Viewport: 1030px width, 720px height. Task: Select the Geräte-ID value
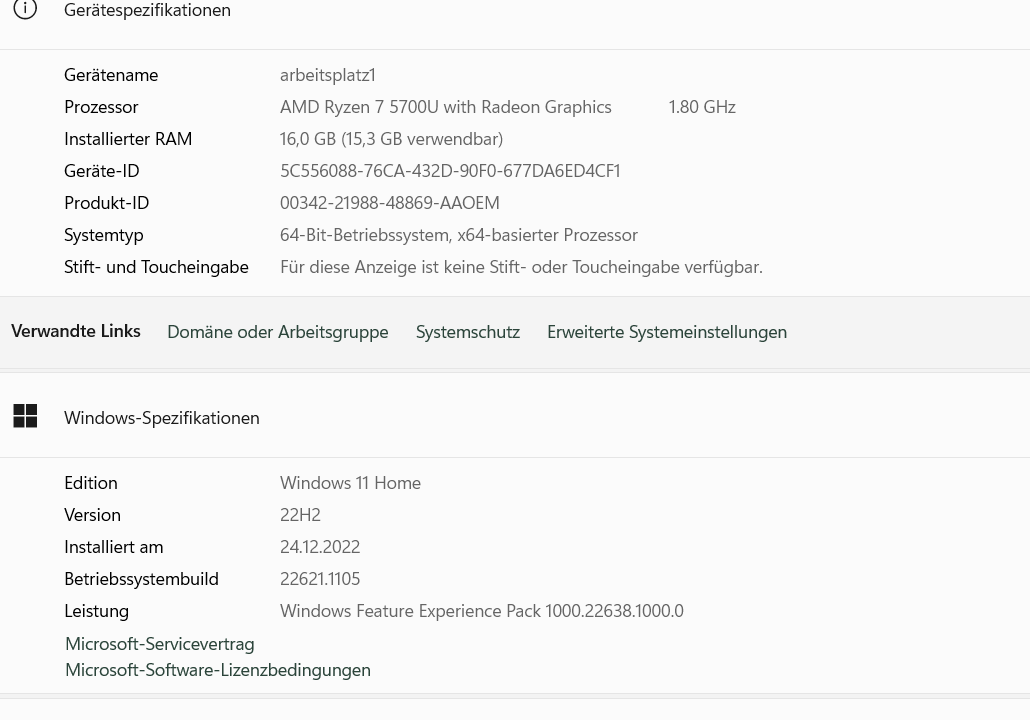coord(450,171)
